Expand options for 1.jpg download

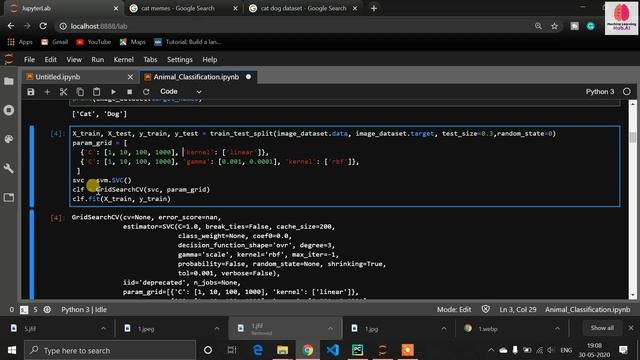pos(444,329)
